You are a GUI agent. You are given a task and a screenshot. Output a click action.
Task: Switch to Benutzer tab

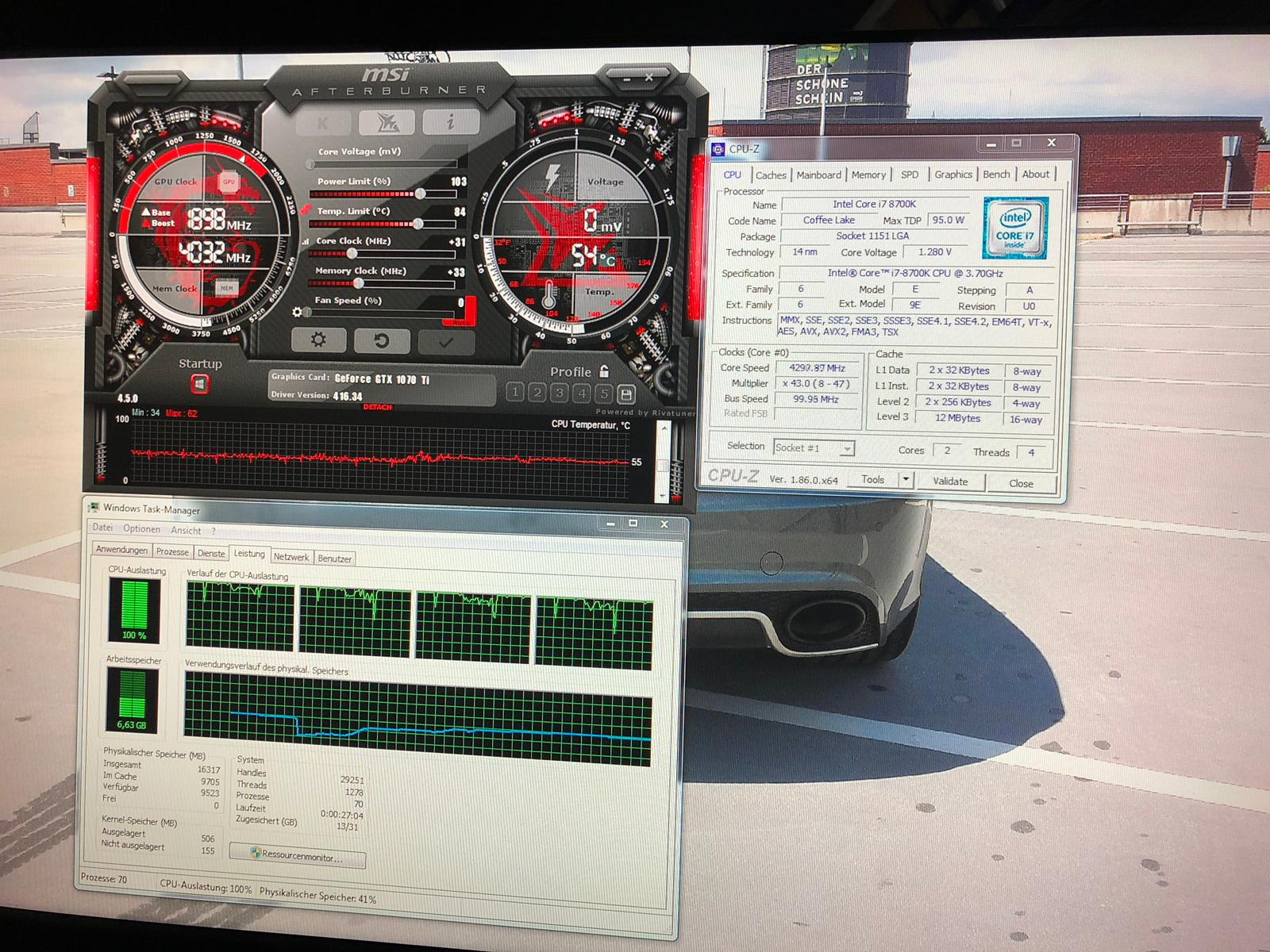(334, 559)
